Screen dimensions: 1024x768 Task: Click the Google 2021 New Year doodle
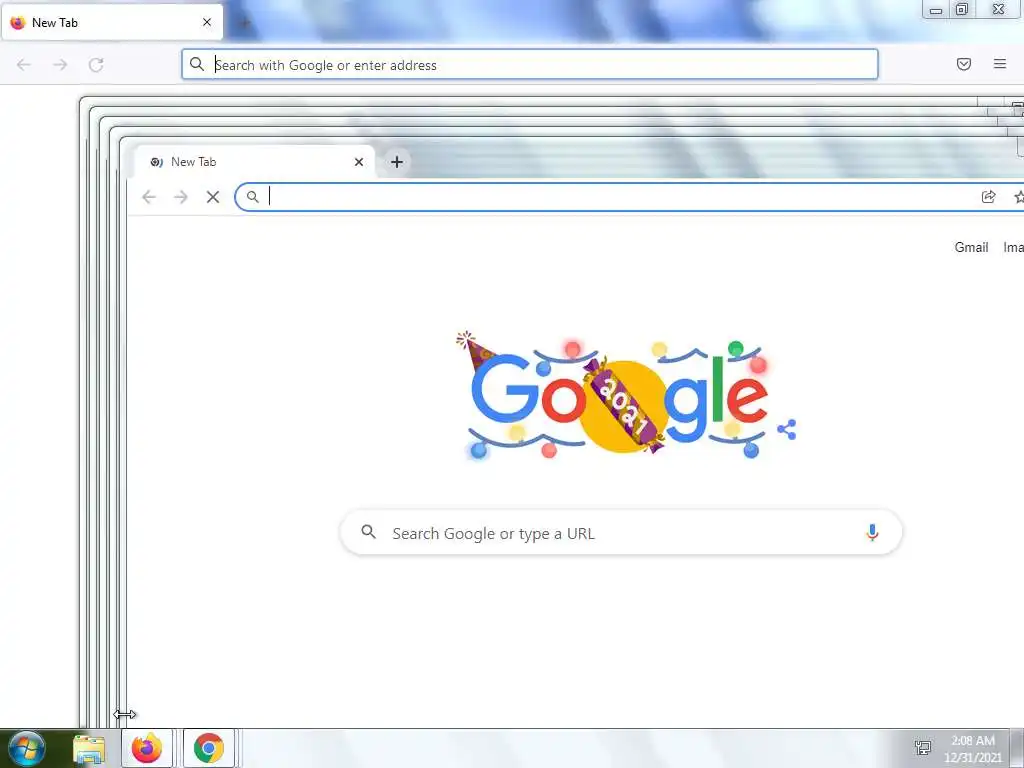tap(618, 396)
